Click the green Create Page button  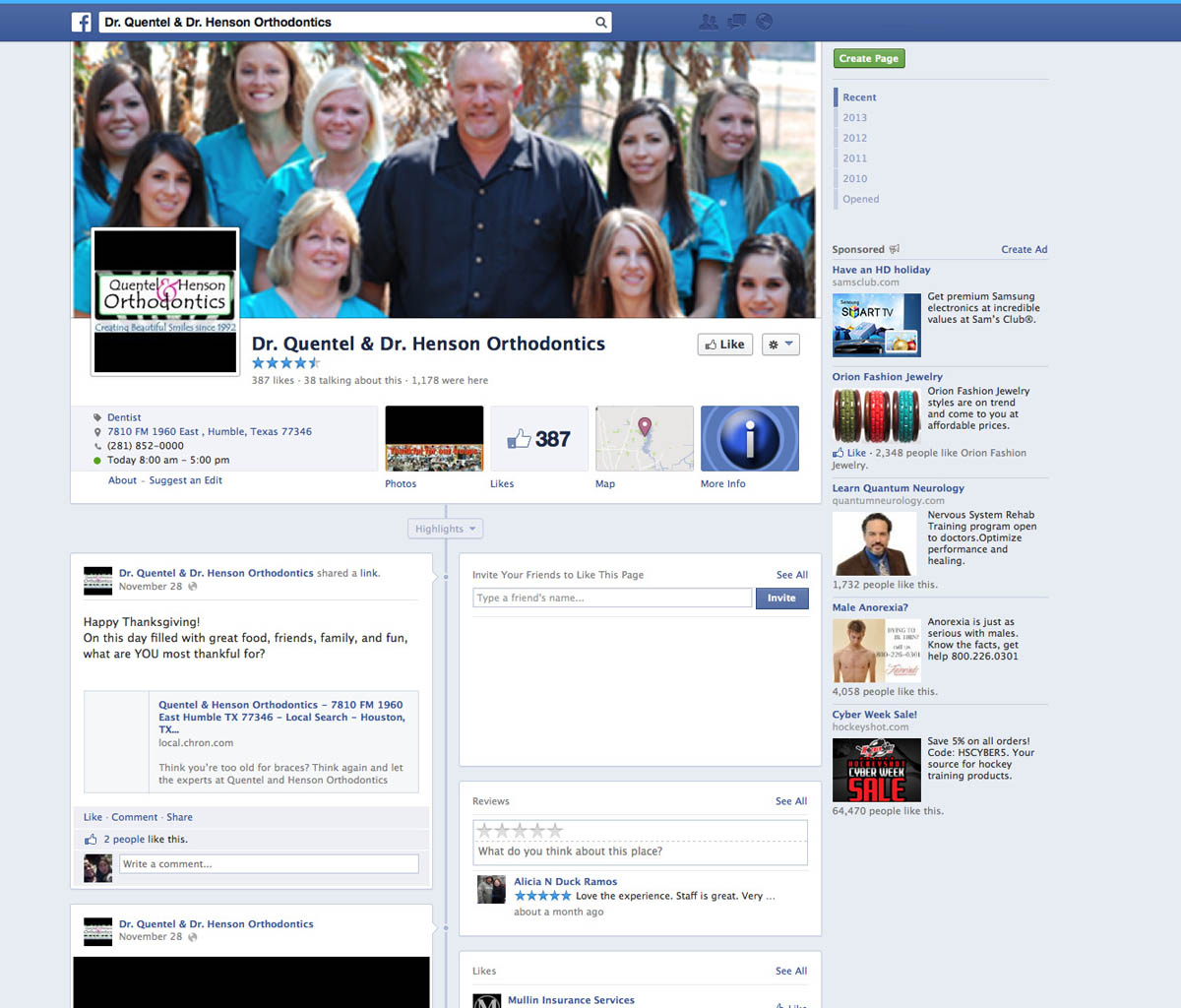point(869,58)
